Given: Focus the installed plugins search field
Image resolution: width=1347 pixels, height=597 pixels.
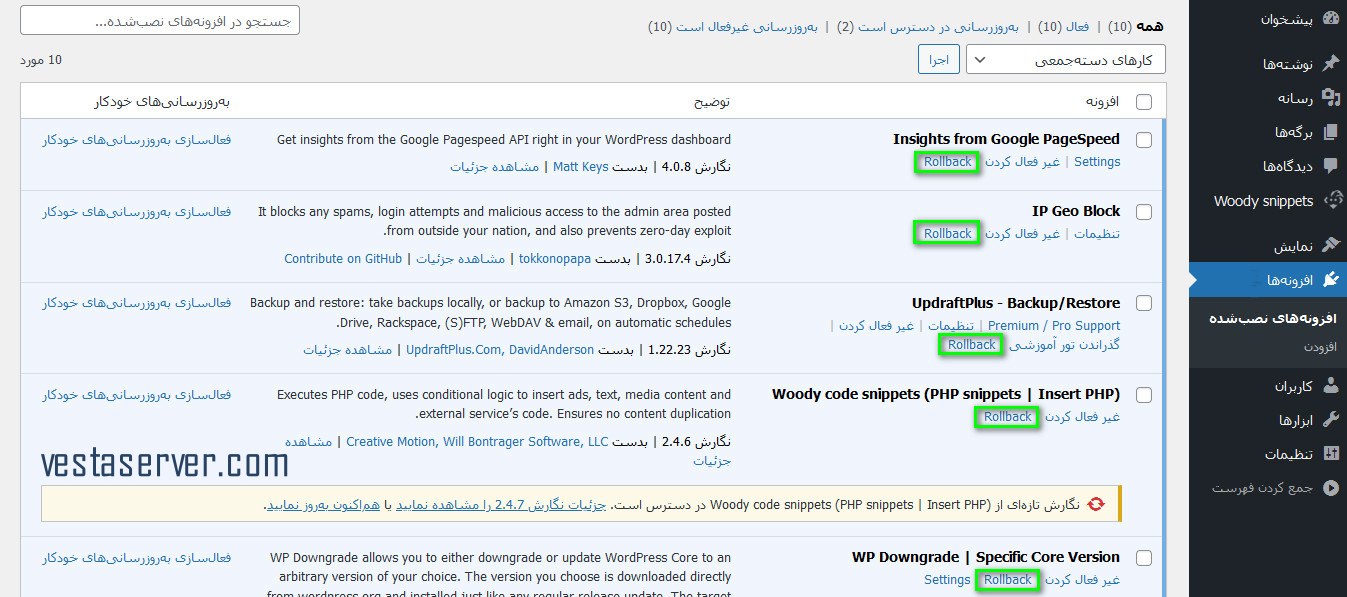Looking at the screenshot, I should click(159, 20).
